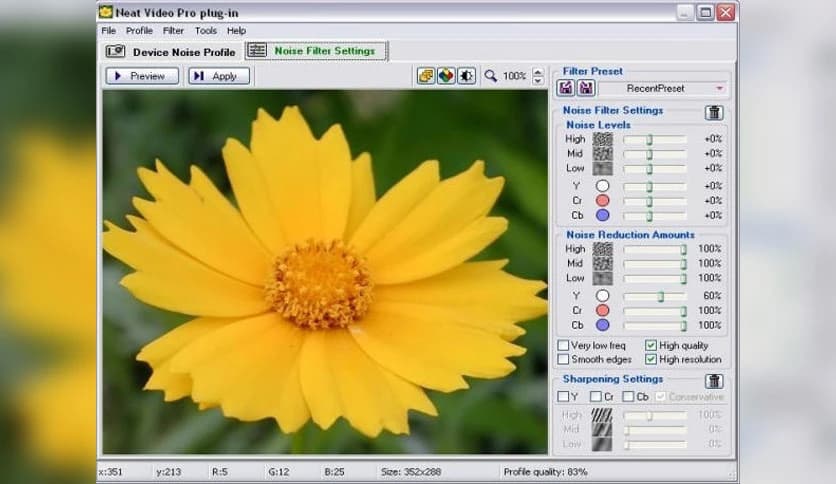Open the Help menu
The image size is (836, 484).
(236, 30)
